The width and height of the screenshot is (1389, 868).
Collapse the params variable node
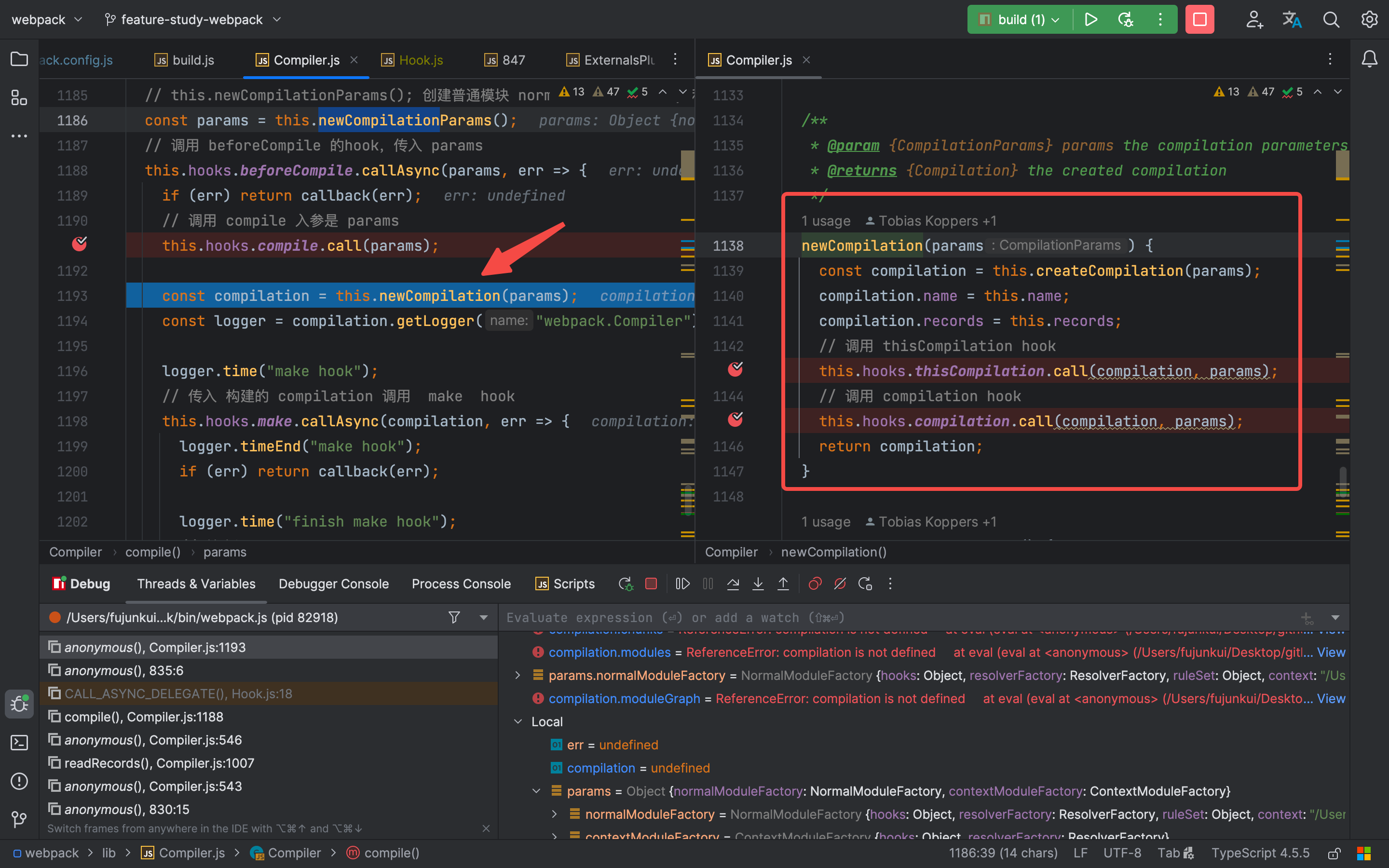point(536,790)
